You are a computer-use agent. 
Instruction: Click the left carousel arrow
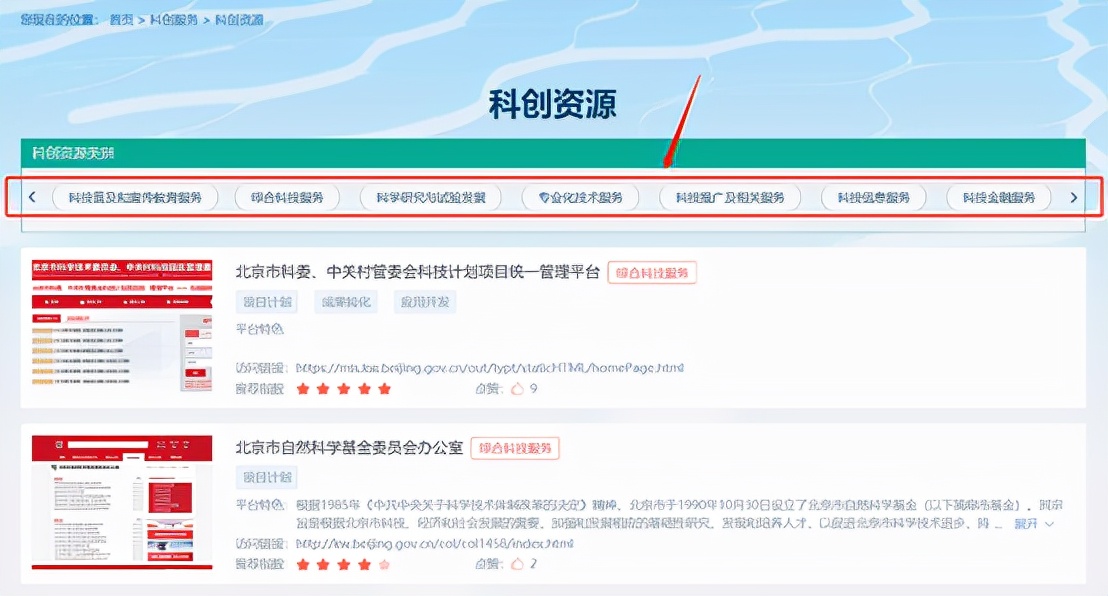point(33,197)
